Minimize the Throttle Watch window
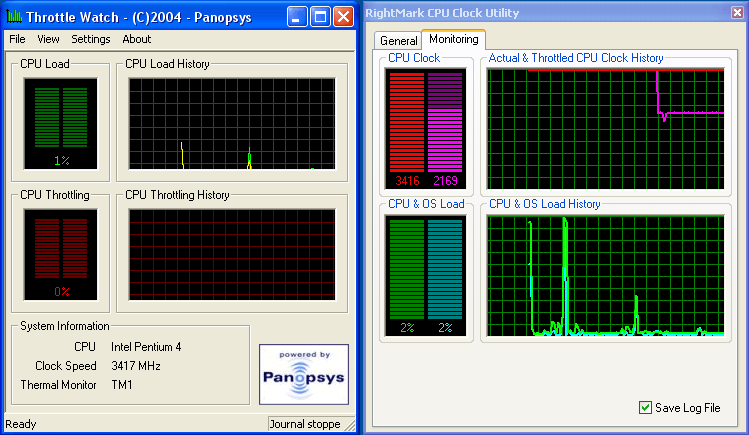The image size is (749, 435). (297, 17)
